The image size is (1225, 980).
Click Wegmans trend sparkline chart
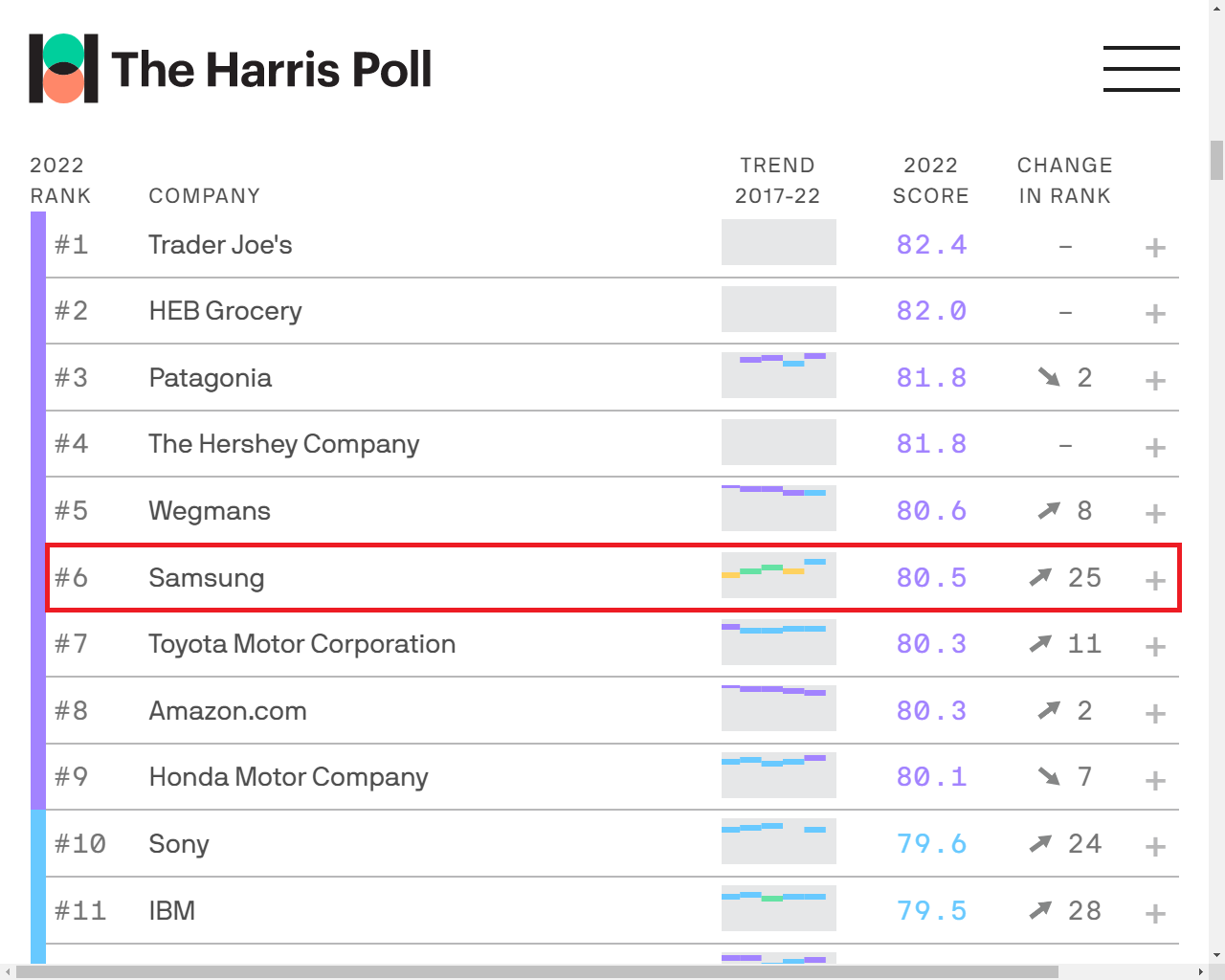779,508
